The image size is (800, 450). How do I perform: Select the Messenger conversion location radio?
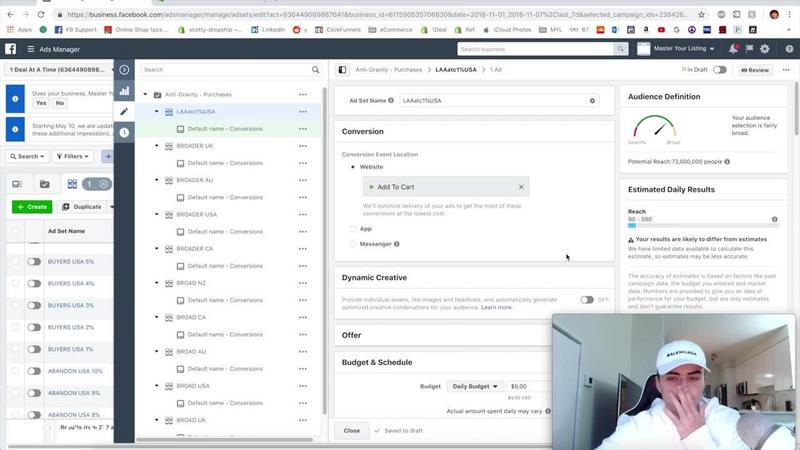point(353,244)
